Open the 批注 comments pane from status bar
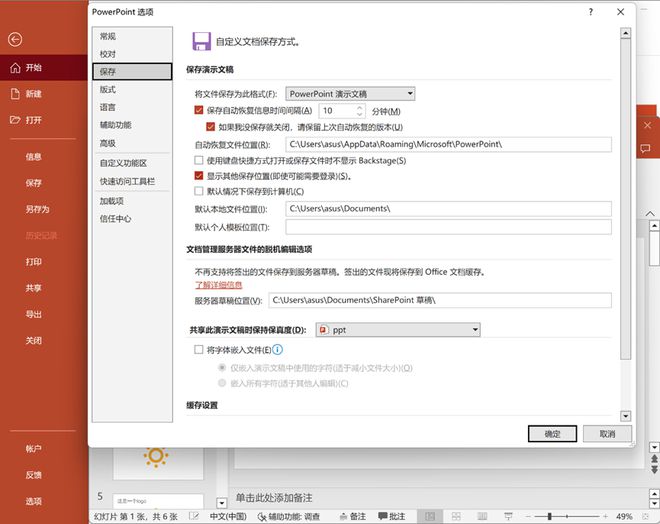 391,516
